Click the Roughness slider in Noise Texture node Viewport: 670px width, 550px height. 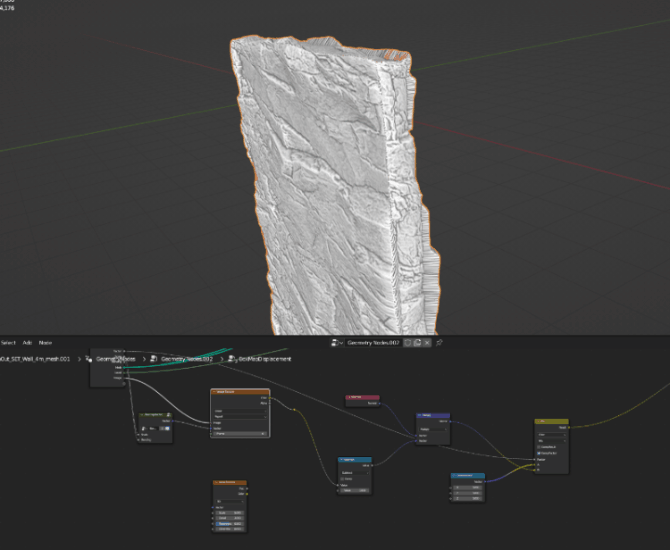(230, 524)
